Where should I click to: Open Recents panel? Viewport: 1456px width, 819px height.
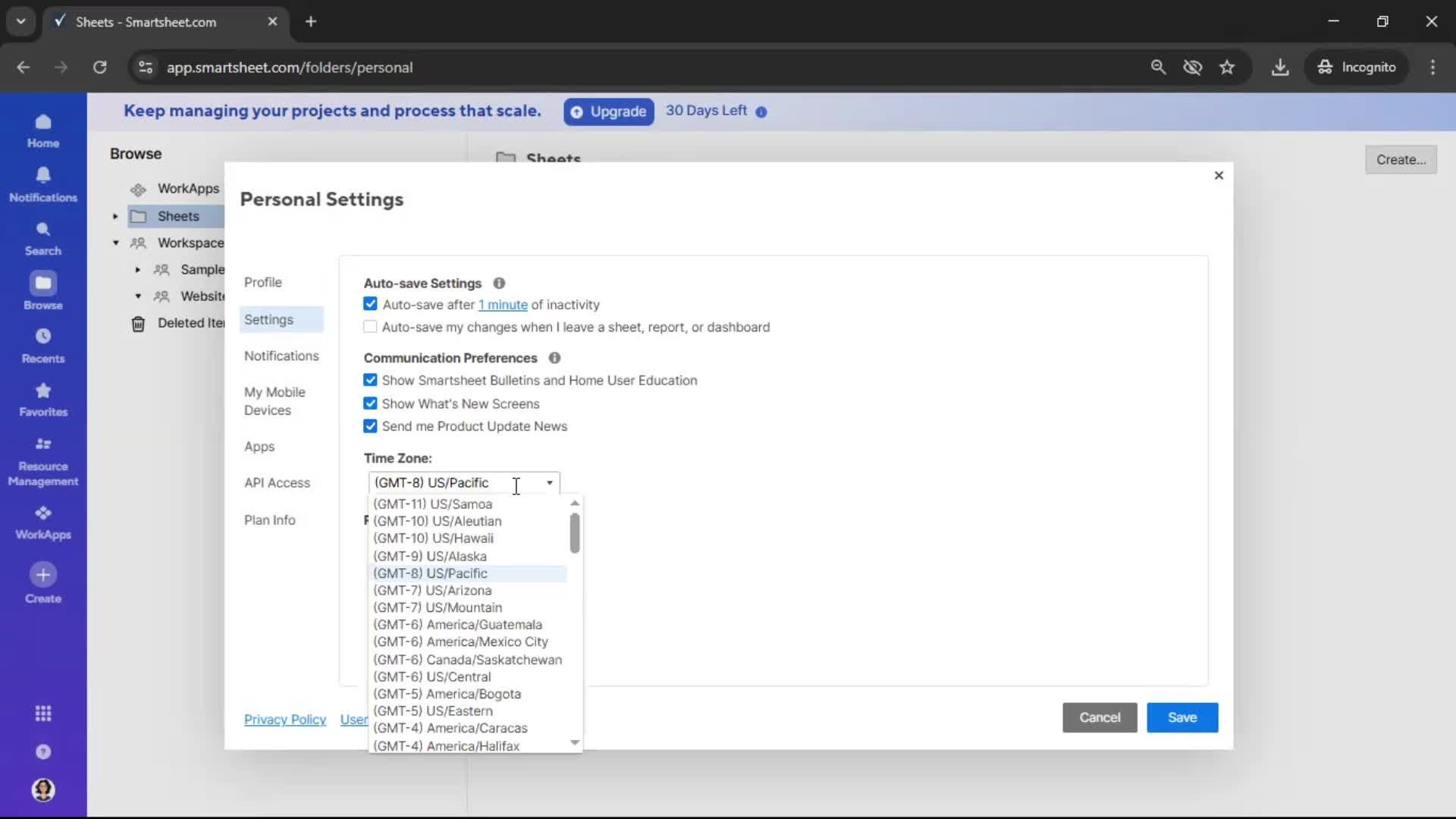pos(43,343)
